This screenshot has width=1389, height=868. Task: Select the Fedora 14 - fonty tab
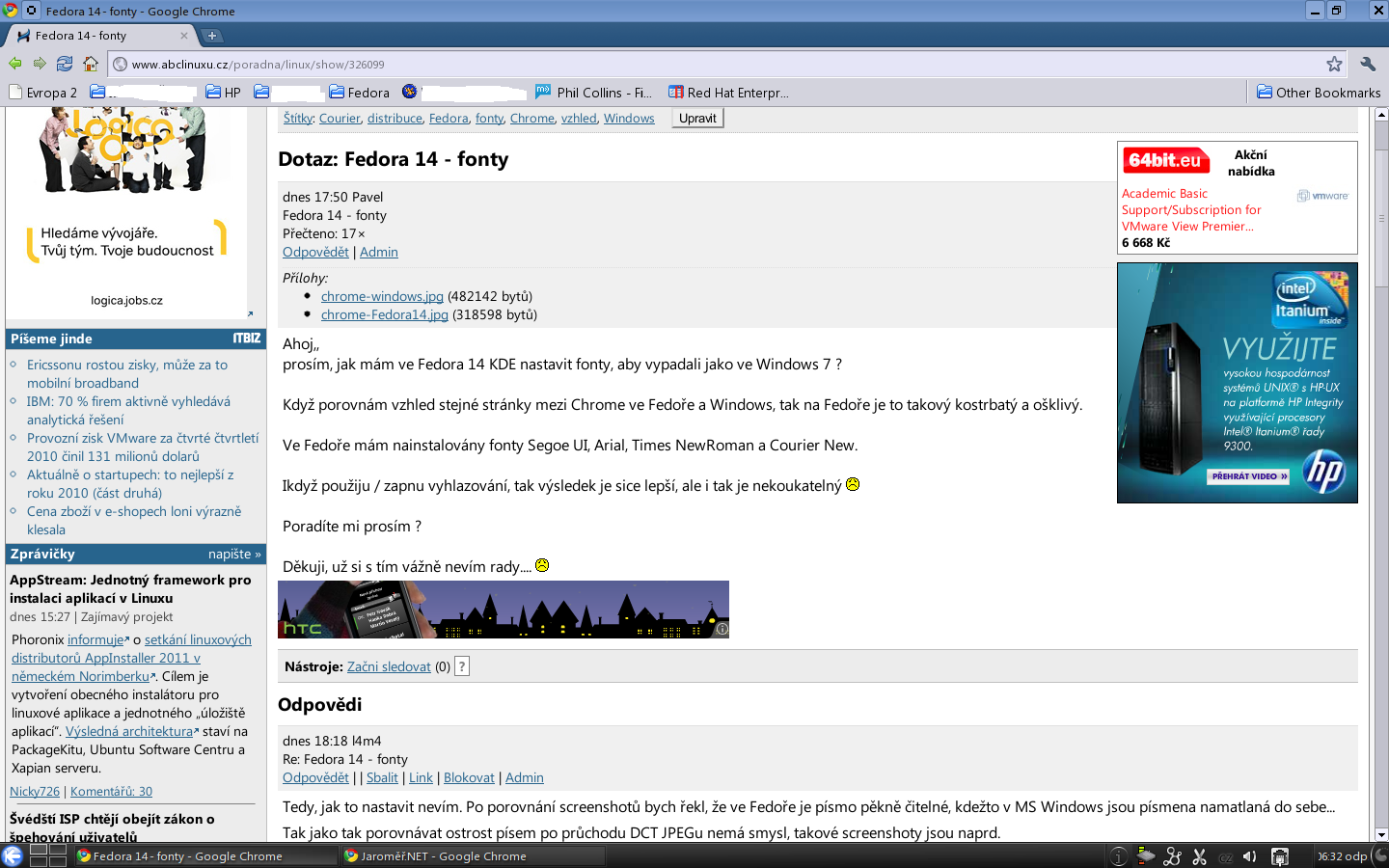[100, 36]
